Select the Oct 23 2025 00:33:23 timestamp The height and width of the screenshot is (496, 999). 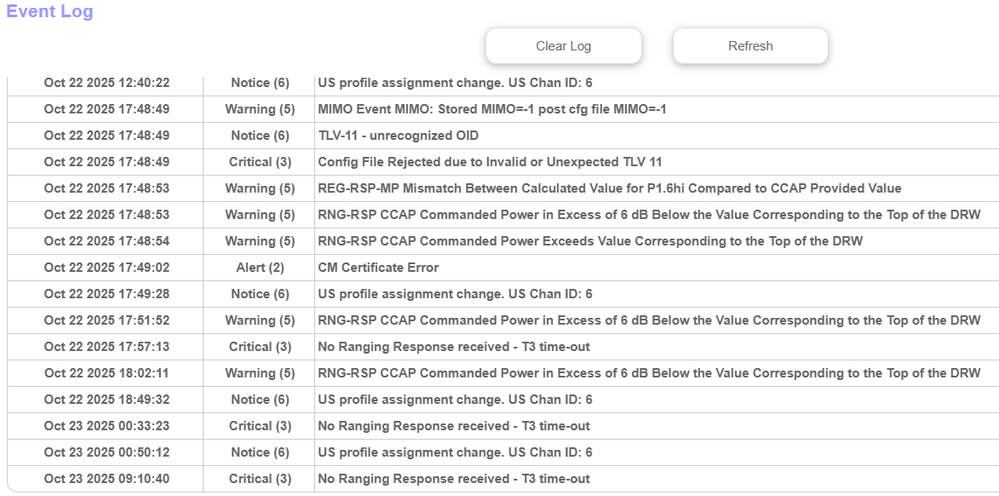[107, 426]
